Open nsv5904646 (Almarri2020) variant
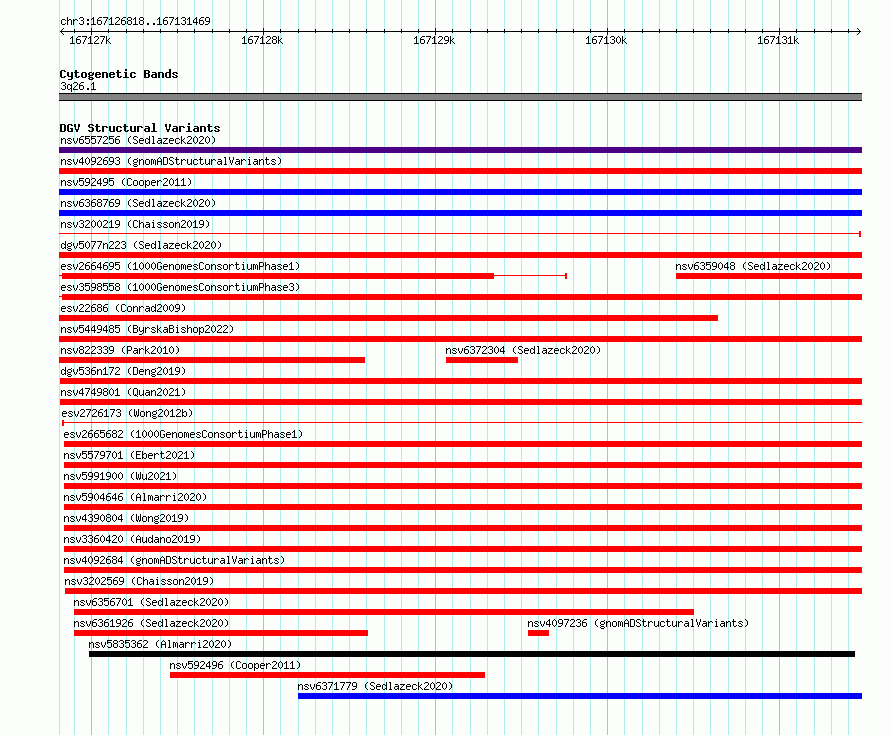 [135, 497]
